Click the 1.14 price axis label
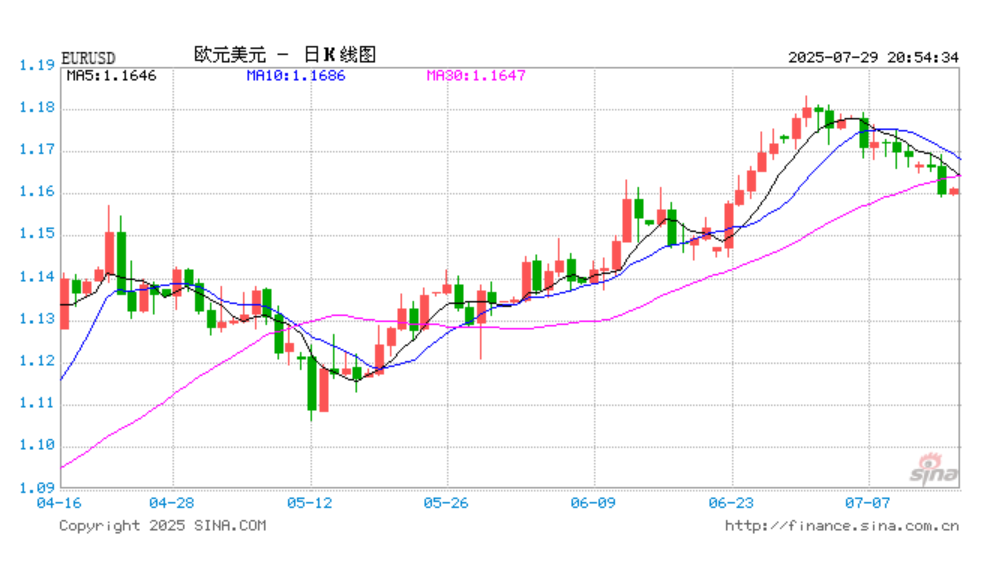 tap(36, 277)
